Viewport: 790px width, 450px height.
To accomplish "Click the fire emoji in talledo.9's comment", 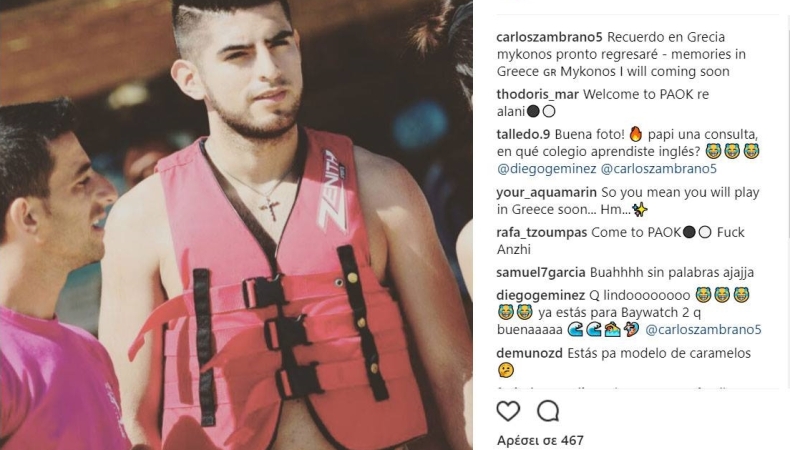I will (636, 134).
